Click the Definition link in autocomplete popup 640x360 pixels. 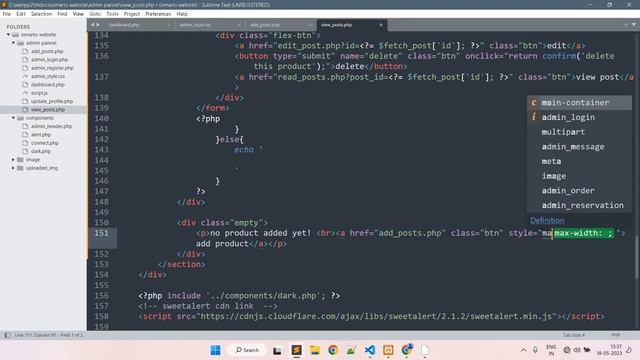pos(547,220)
